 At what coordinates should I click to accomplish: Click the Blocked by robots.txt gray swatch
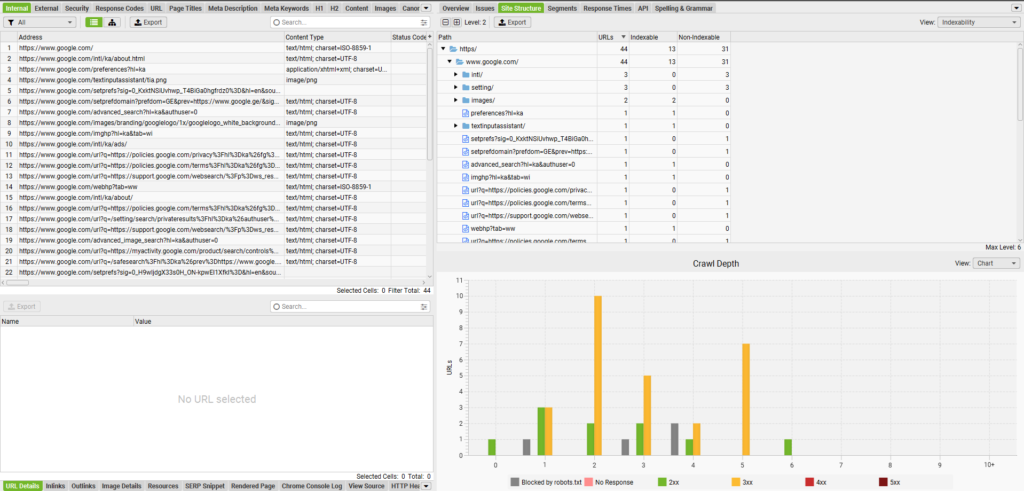click(x=515, y=482)
